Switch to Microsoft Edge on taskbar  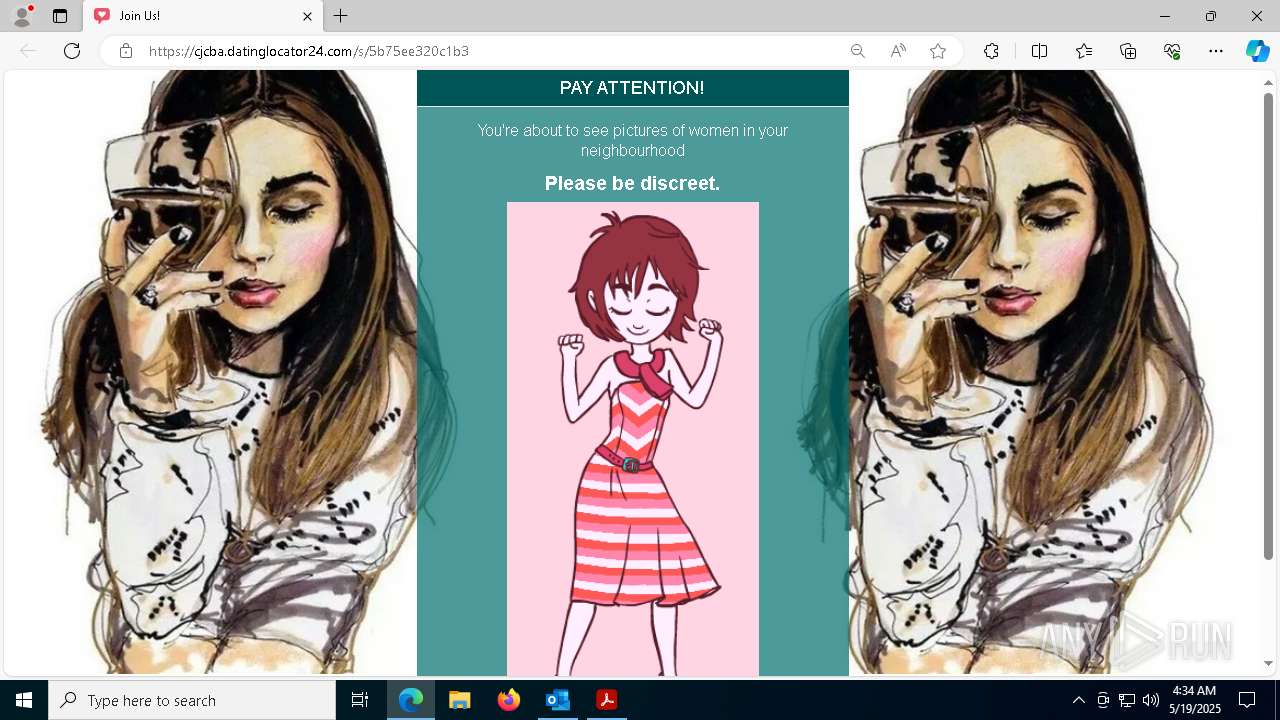pyautogui.click(x=411, y=700)
